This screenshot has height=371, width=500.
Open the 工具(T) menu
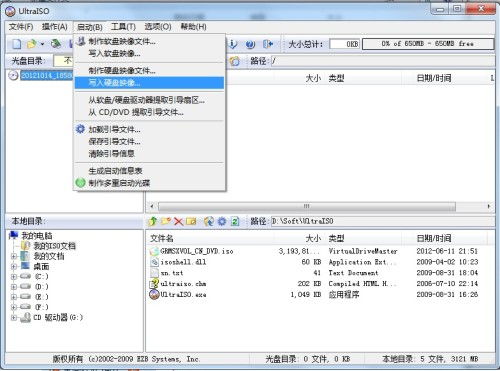(x=123, y=27)
